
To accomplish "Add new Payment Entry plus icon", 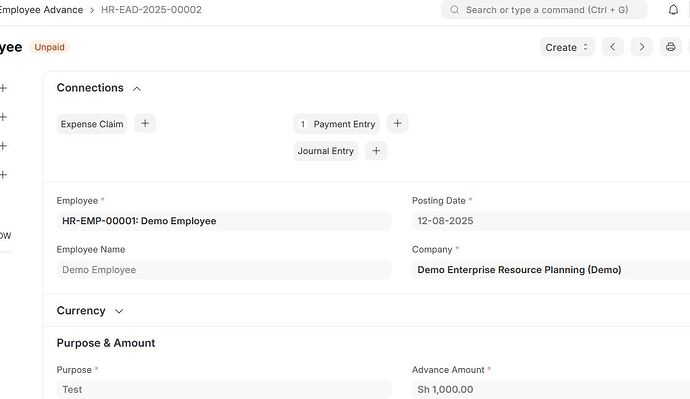I will point(397,124).
